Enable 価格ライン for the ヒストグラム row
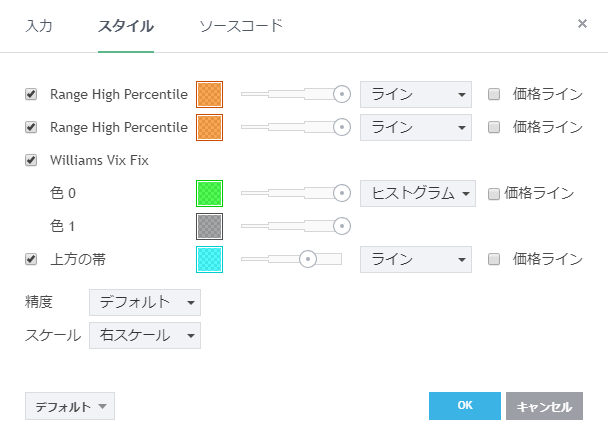 point(494,194)
